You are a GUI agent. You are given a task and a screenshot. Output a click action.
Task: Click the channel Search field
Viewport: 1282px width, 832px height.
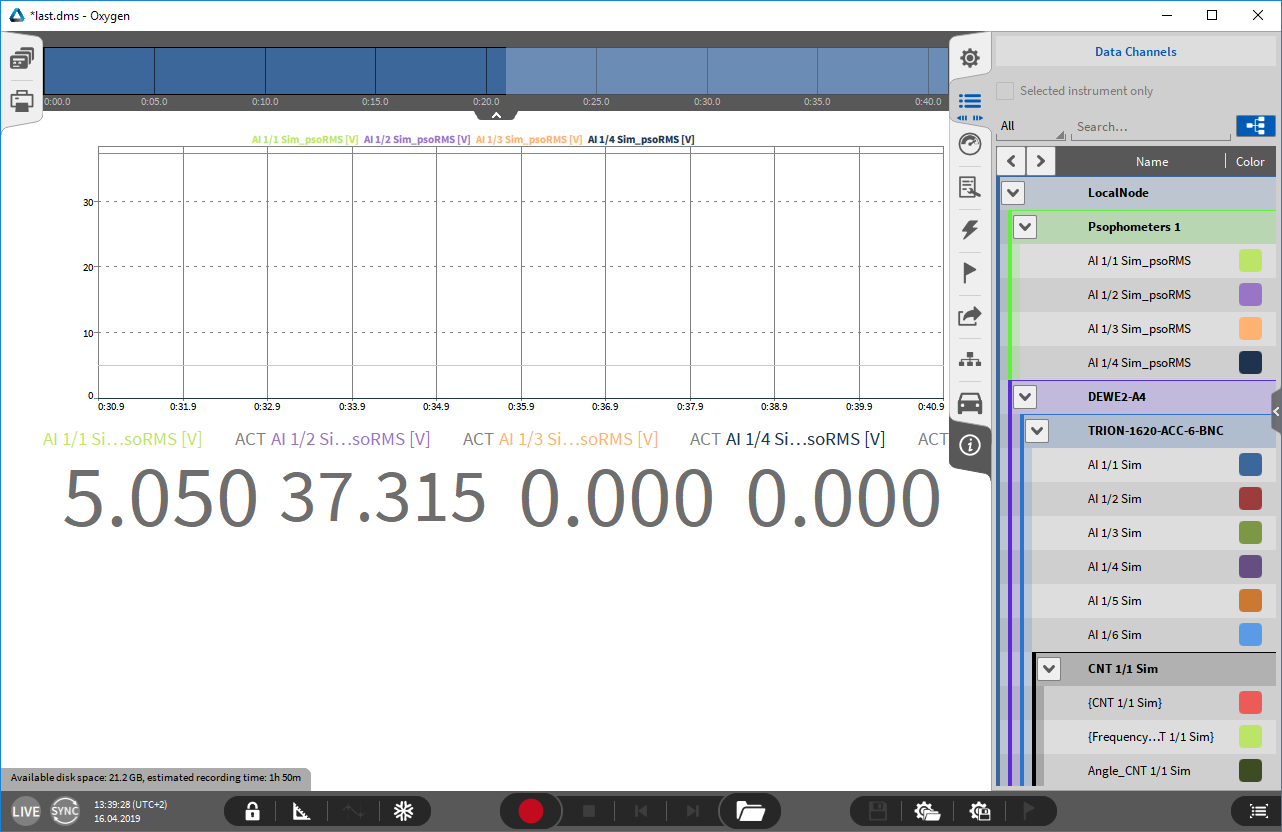1150,127
